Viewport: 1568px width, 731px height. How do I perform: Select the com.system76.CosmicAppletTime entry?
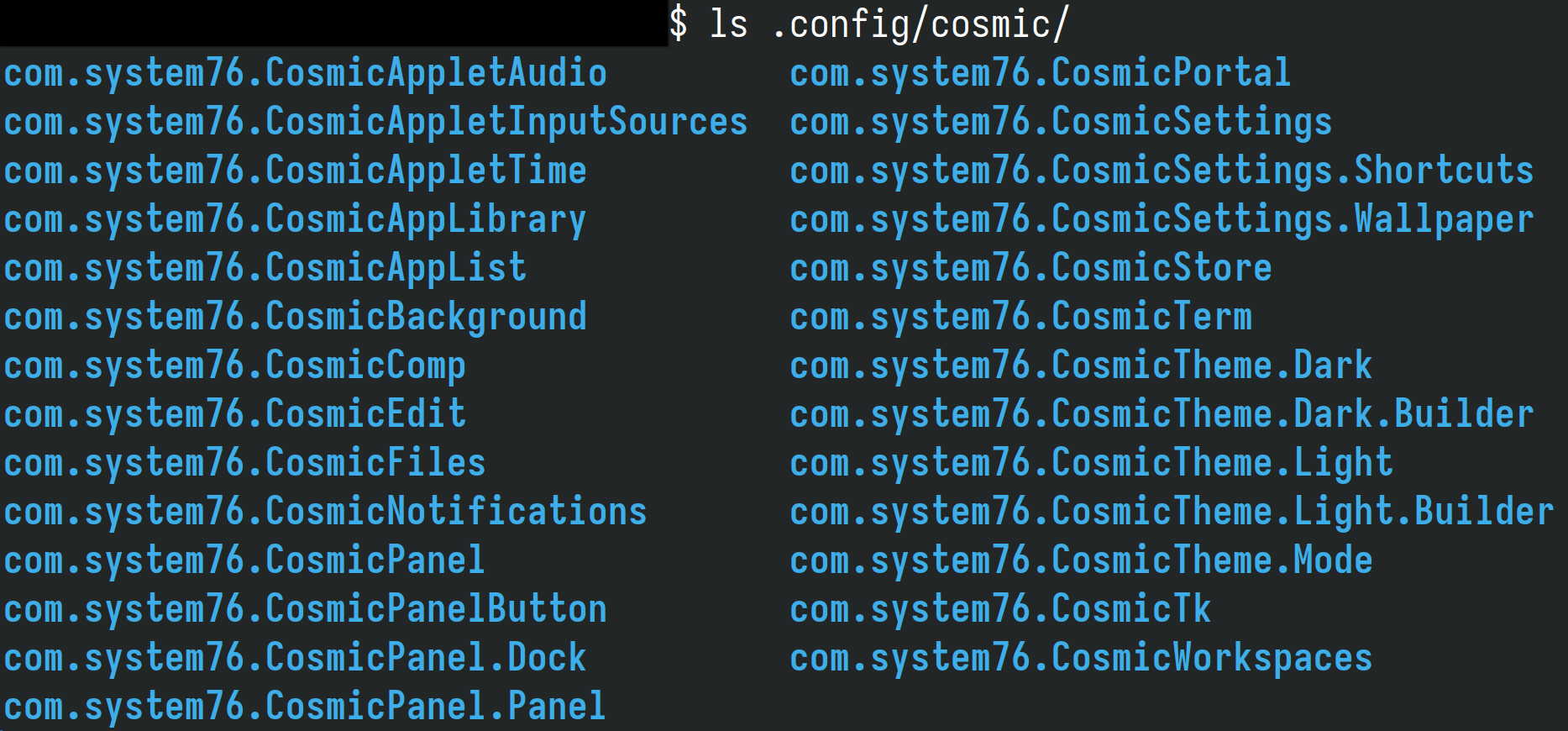pyautogui.click(x=295, y=171)
